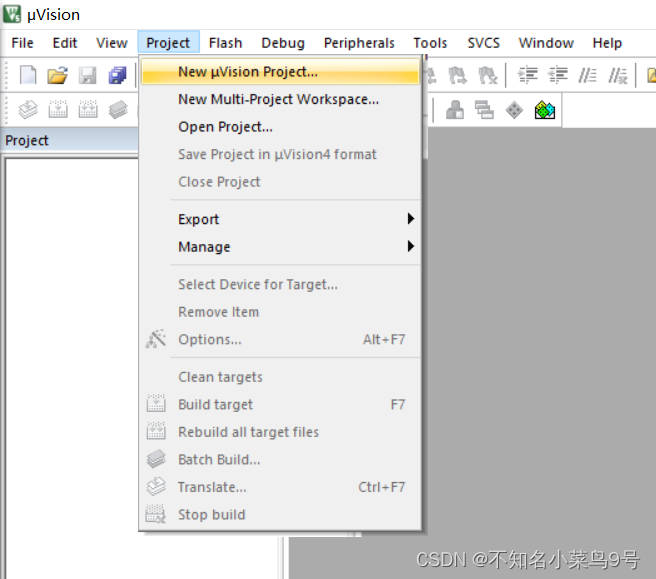Open the File menu
The image size is (656, 579).
point(22,43)
